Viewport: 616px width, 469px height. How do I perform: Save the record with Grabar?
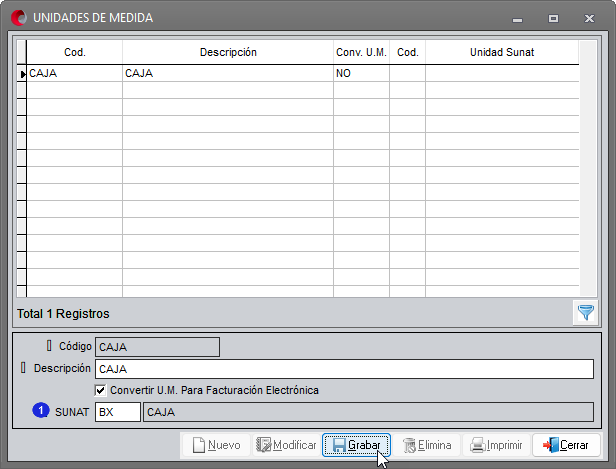click(x=356, y=445)
